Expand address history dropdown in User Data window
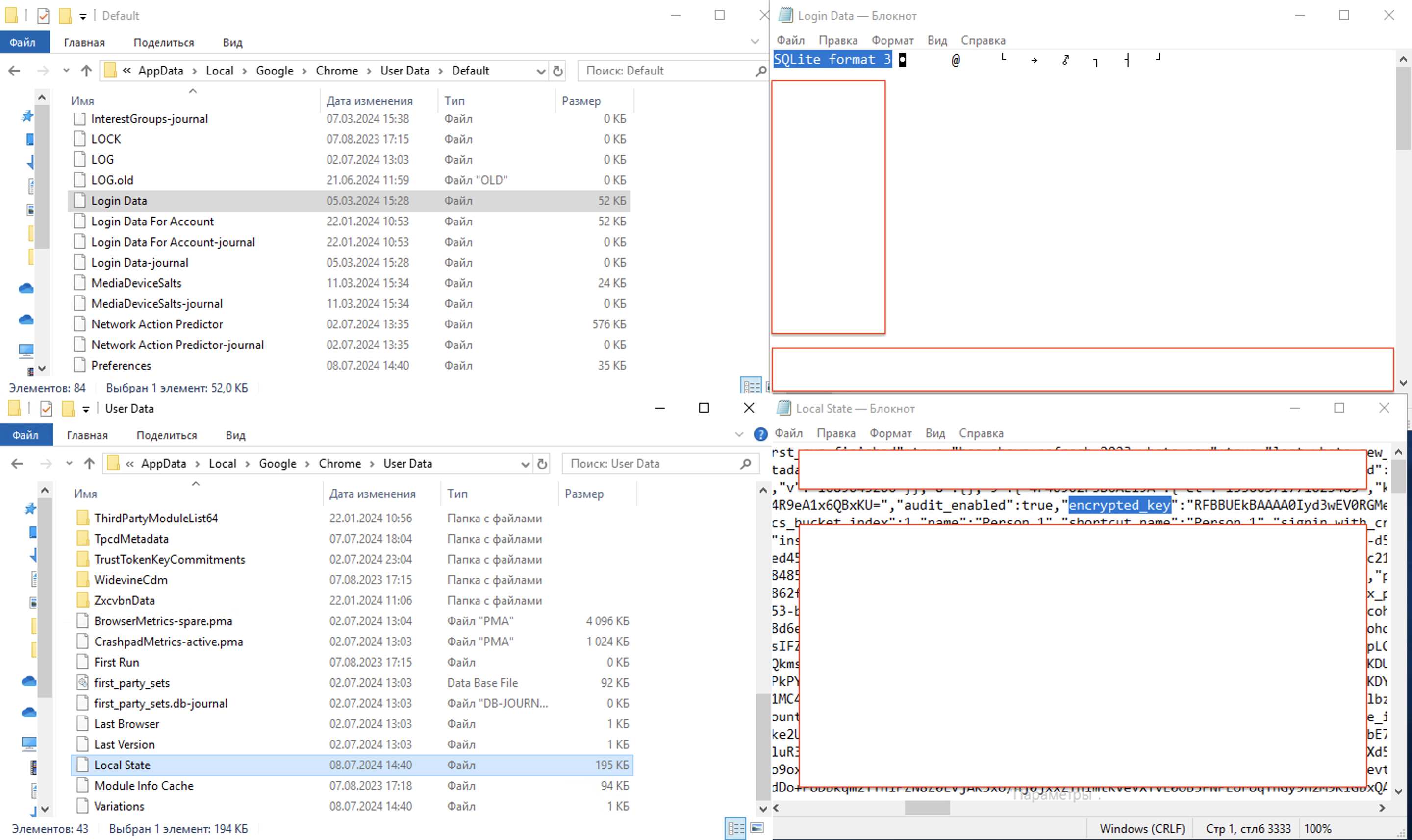This screenshot has height=840, width=1412. tap(526, 464)
